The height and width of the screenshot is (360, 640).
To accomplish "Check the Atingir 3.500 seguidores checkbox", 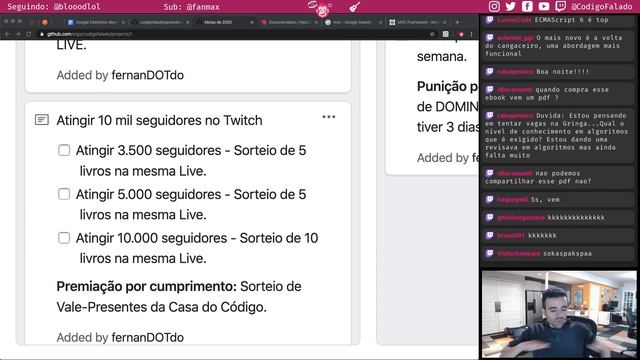I will click(64, 150).
